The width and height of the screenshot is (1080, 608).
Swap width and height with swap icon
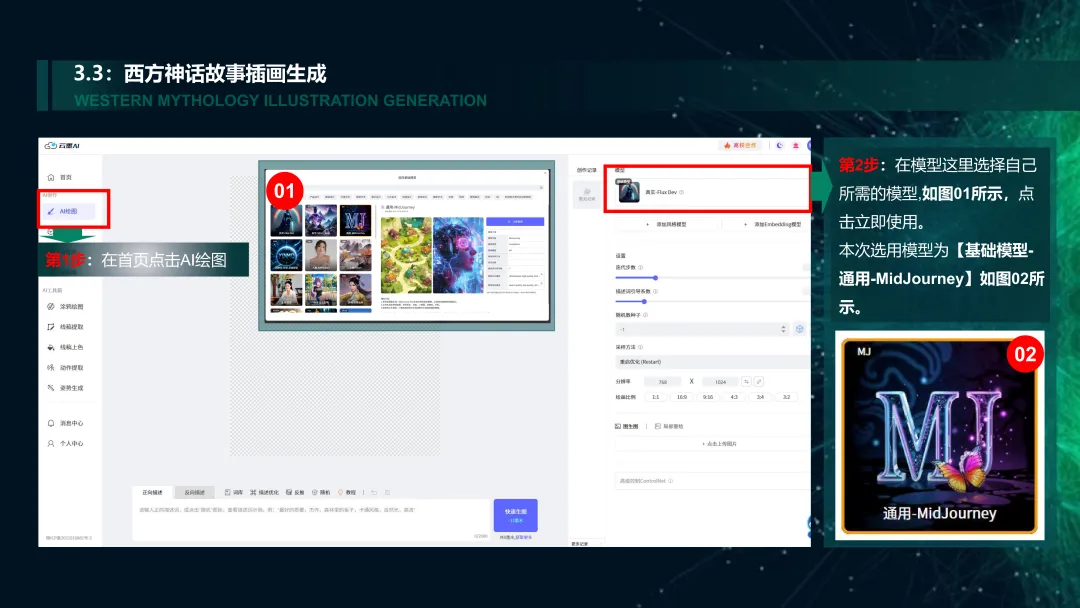pyautogui.click(x=746, y=382)
